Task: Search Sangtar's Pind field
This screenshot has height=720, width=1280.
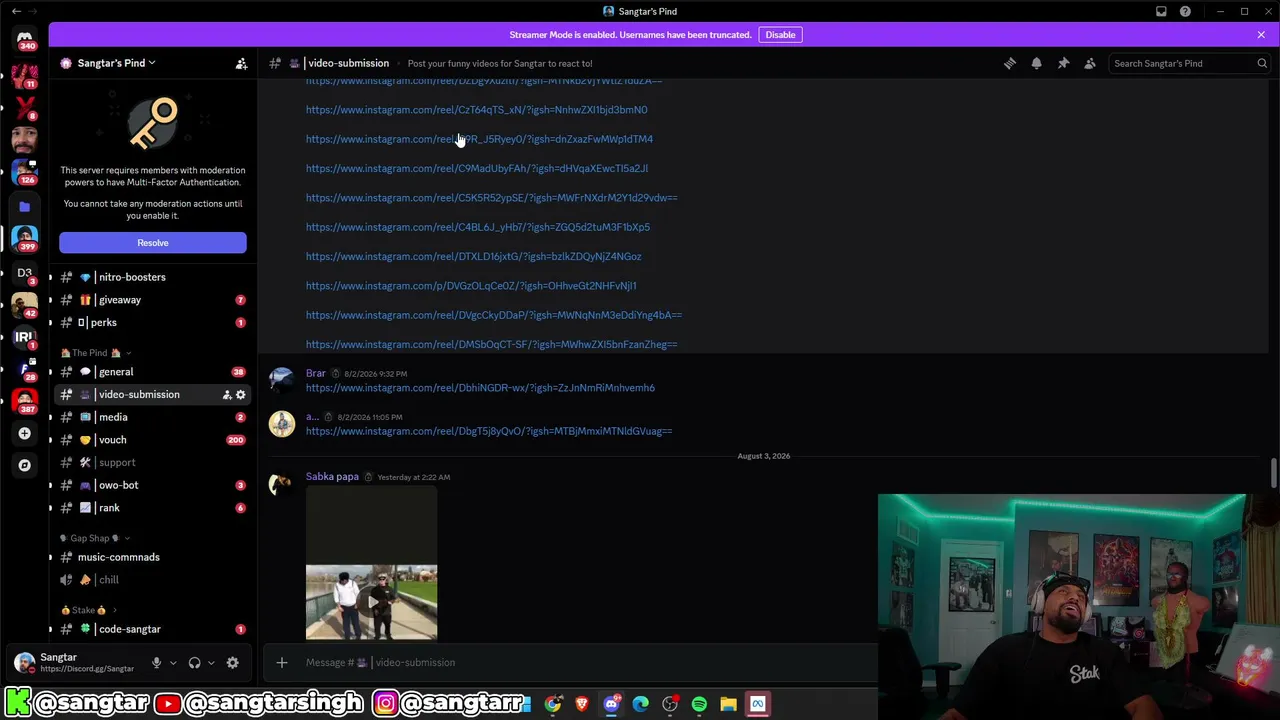Action: coord(1190,63)
